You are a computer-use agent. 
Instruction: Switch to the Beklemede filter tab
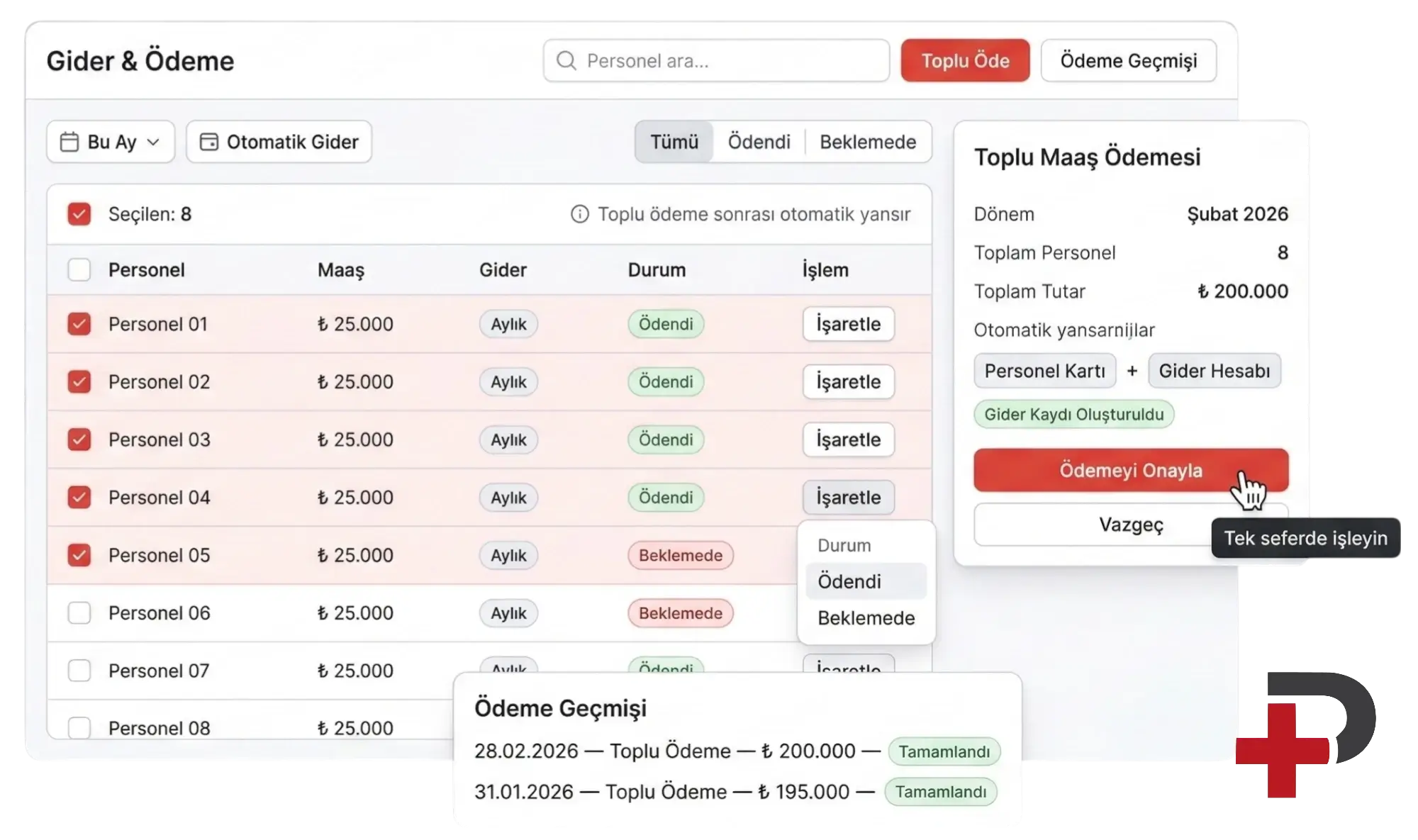tap(867, 142)
